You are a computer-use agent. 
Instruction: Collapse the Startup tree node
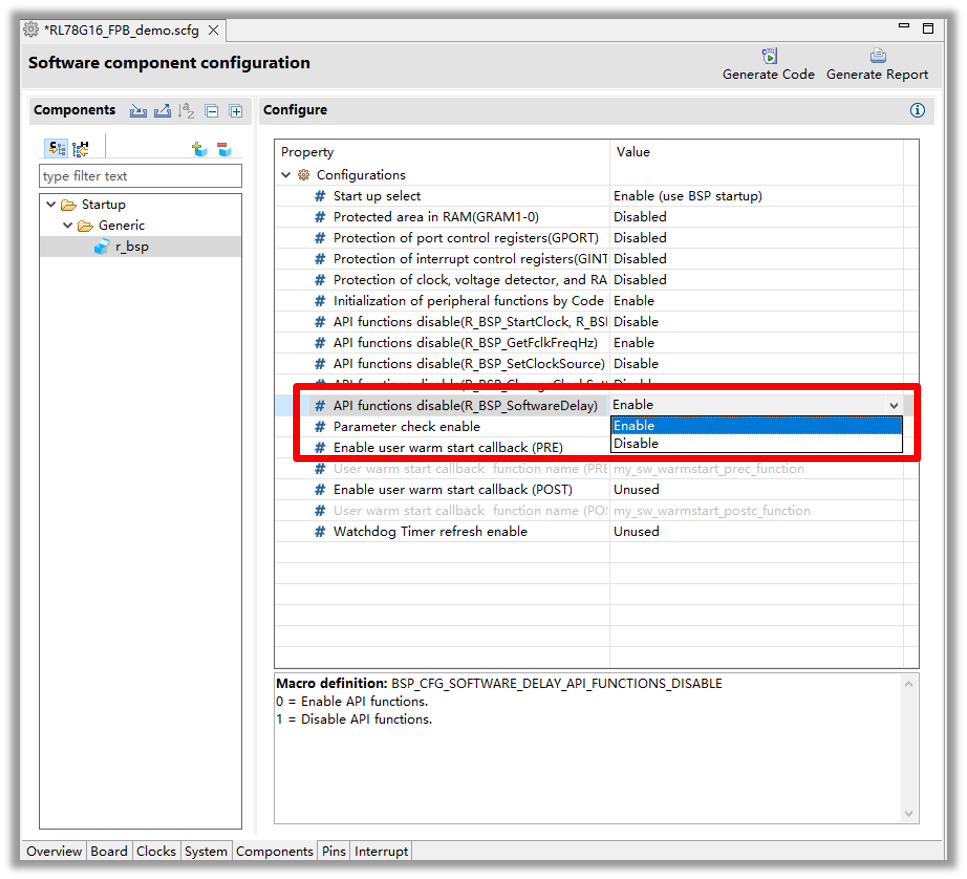click(x=51, y=204)
